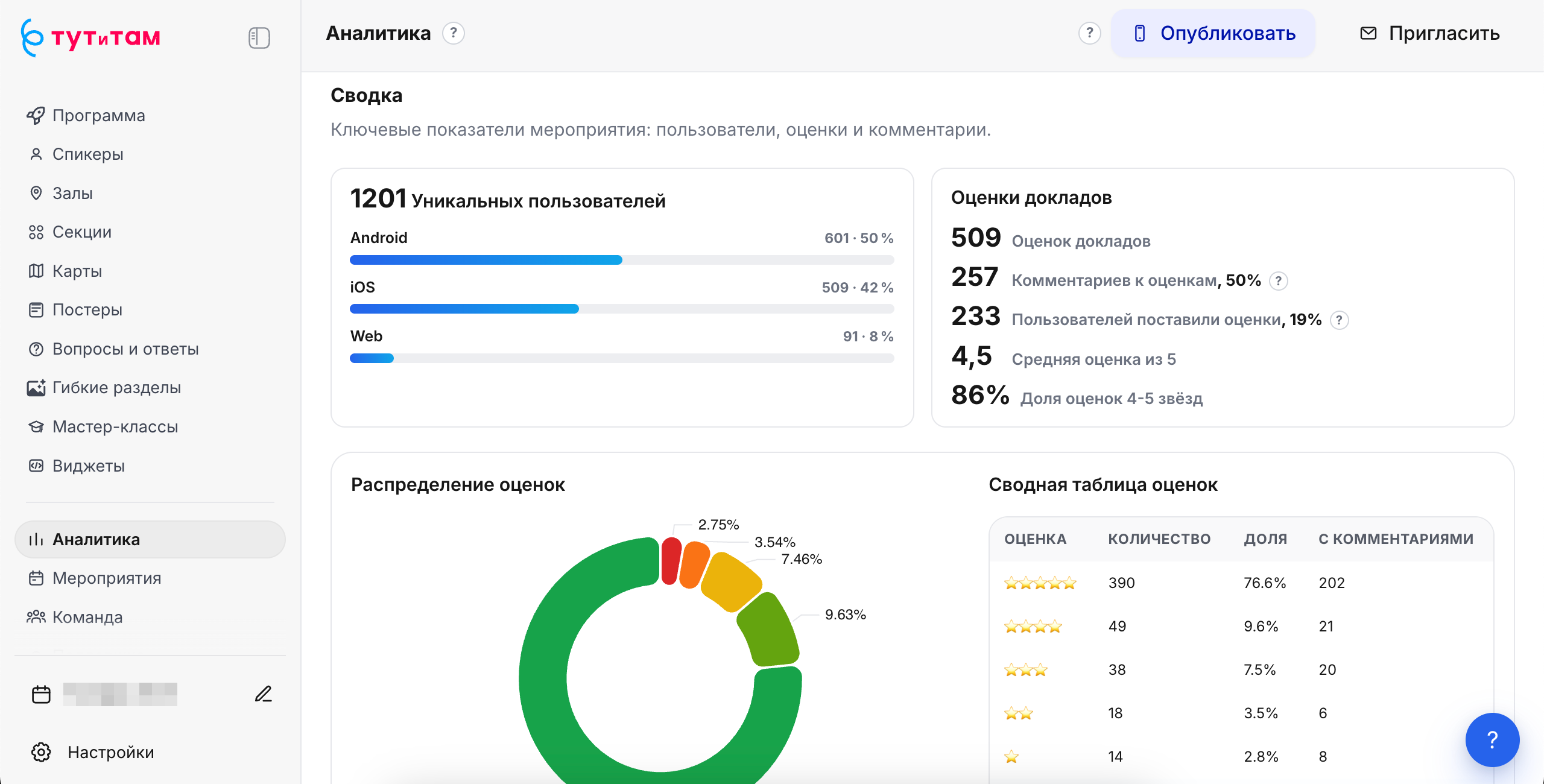This screenshot has width=1544, height=784.
Task: Click the iOS usage progress bar
Action: coord(622,309)
